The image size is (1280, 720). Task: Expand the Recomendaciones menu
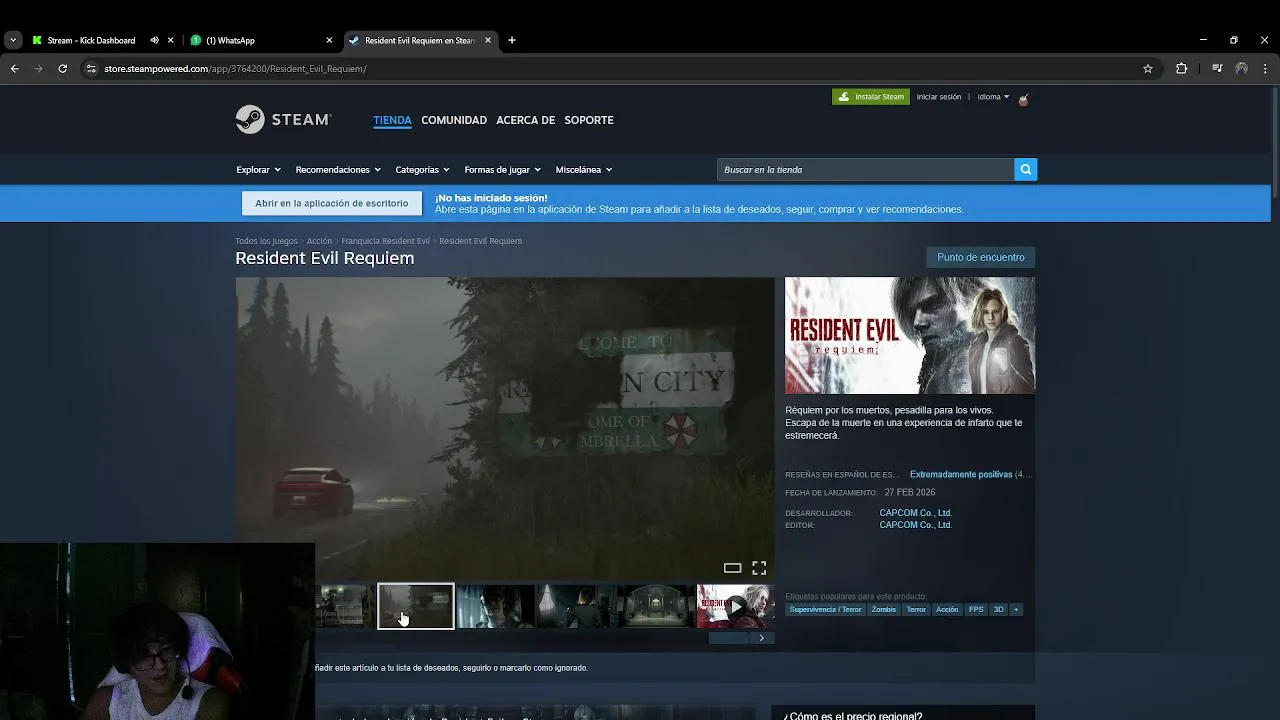point(337,170)
